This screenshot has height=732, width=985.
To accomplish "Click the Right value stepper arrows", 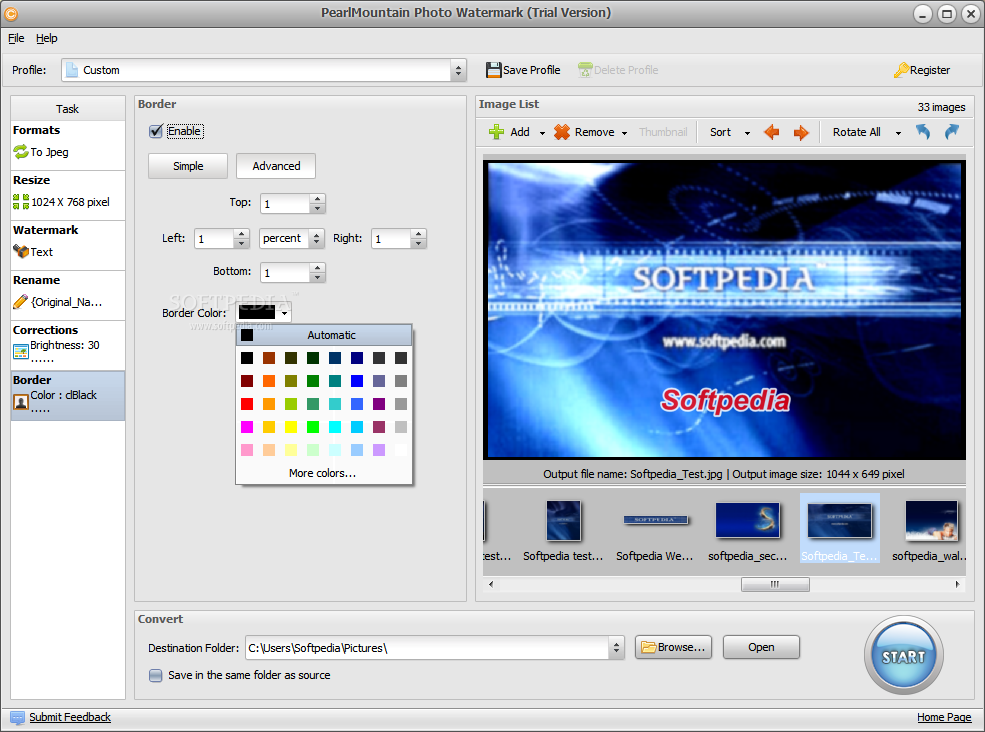I will (x=418, y=238).
